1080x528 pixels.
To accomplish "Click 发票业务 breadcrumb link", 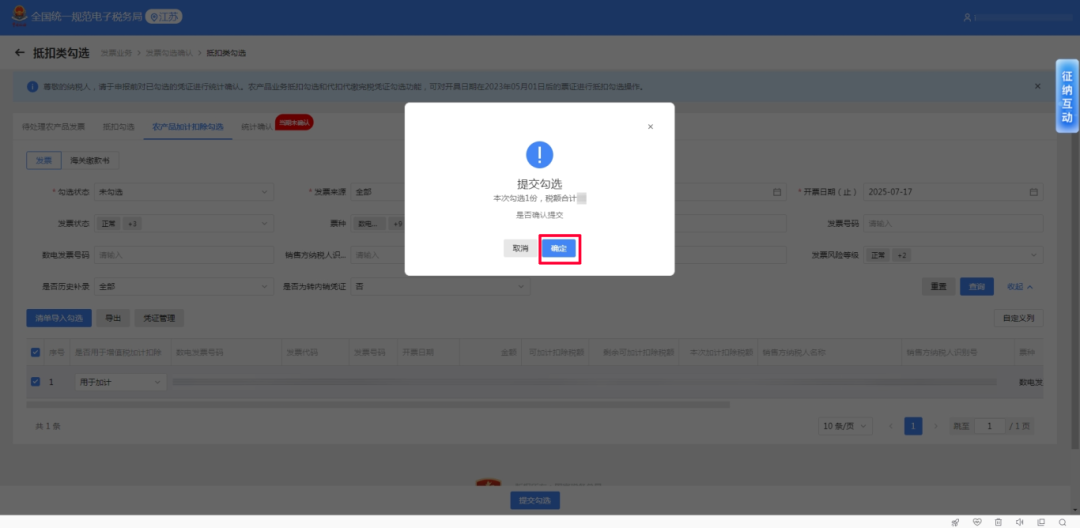I will click(116, 53).
